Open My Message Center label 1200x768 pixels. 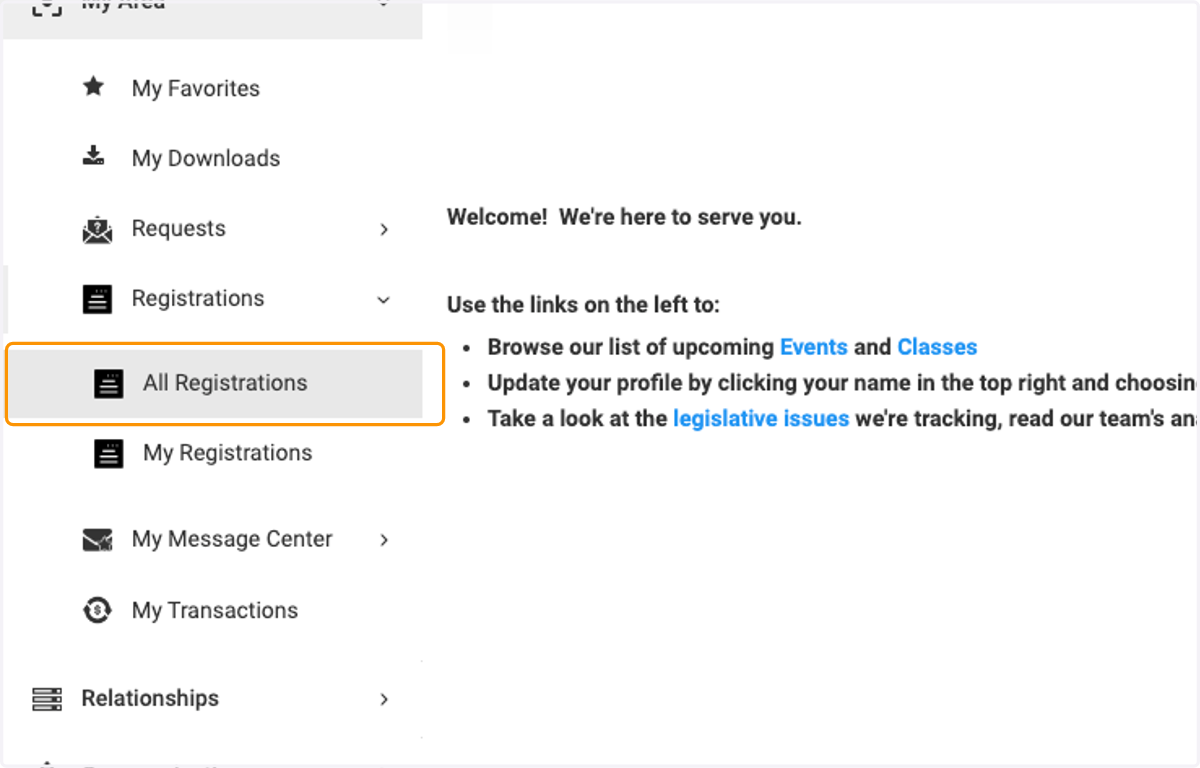232,539
